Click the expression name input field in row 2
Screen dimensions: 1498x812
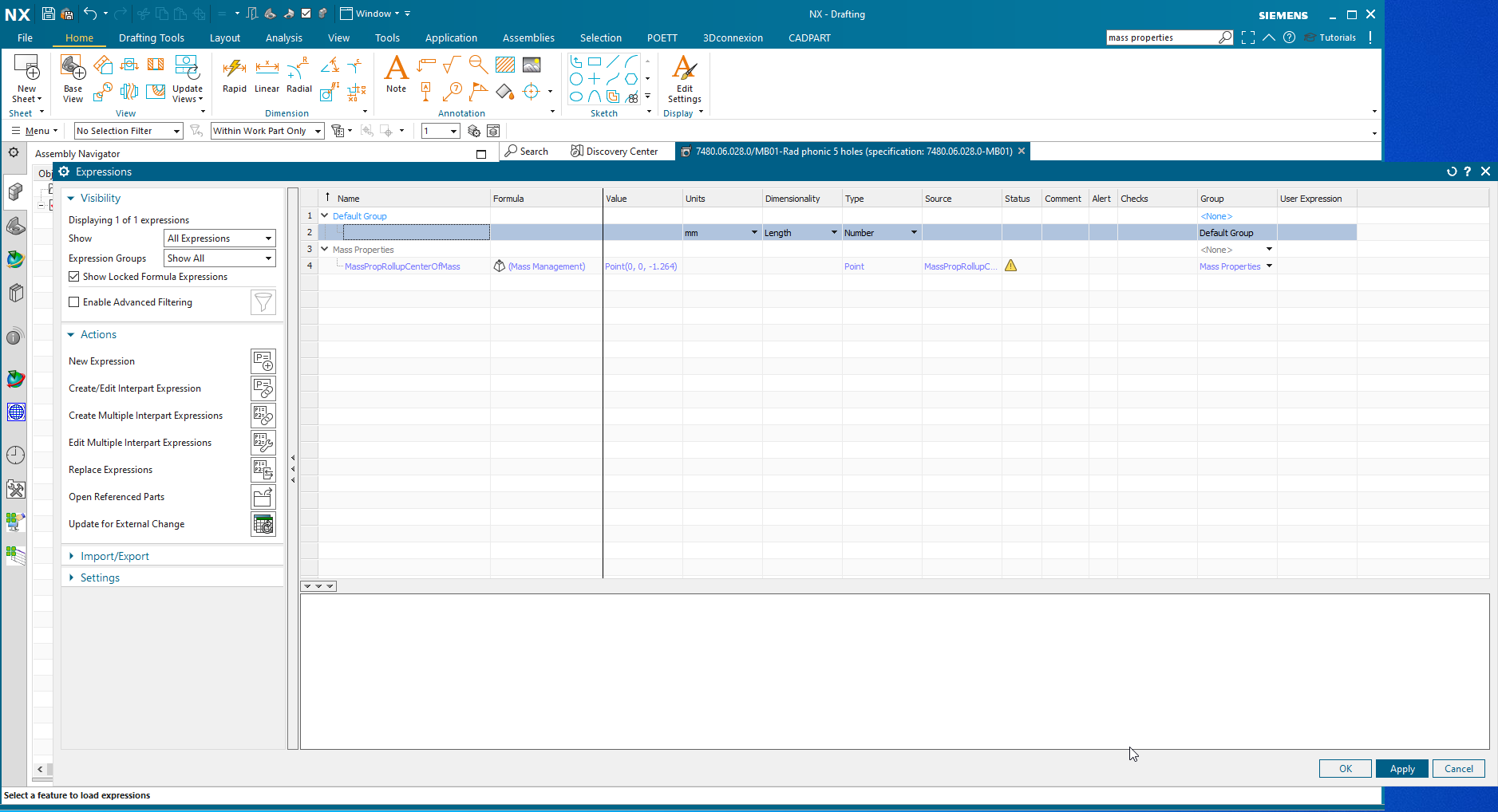click(x=416, y=232)
